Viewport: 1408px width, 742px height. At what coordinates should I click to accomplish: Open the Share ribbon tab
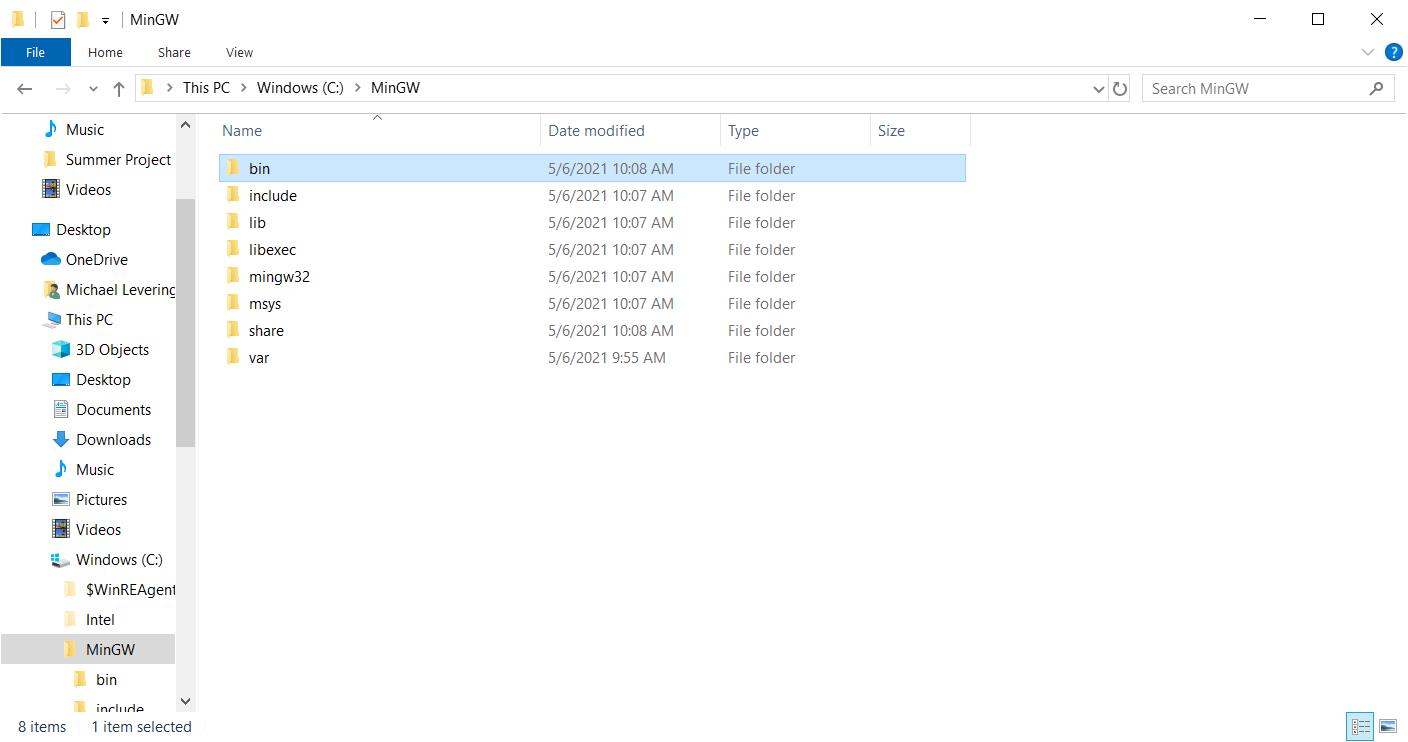tap(174, 52)
